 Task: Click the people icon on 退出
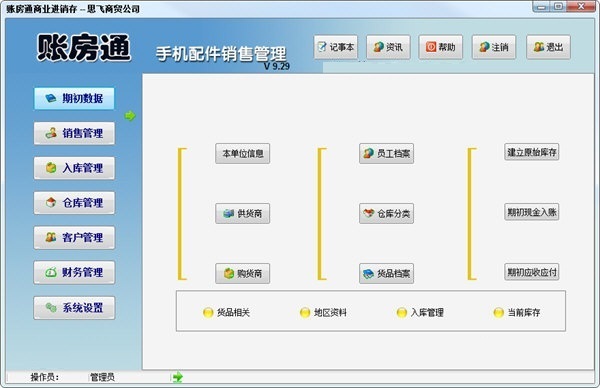click(x=539, y=47)
